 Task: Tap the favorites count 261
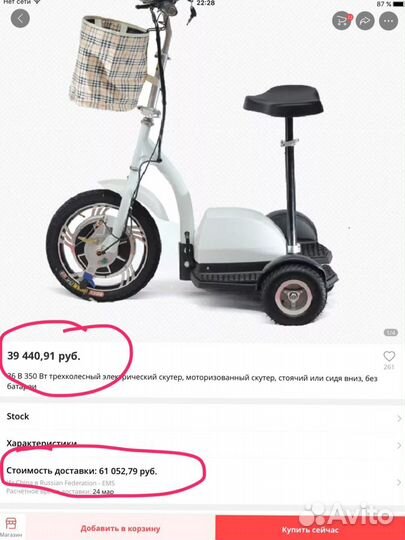pyautogui.click(x=389, y=367)
